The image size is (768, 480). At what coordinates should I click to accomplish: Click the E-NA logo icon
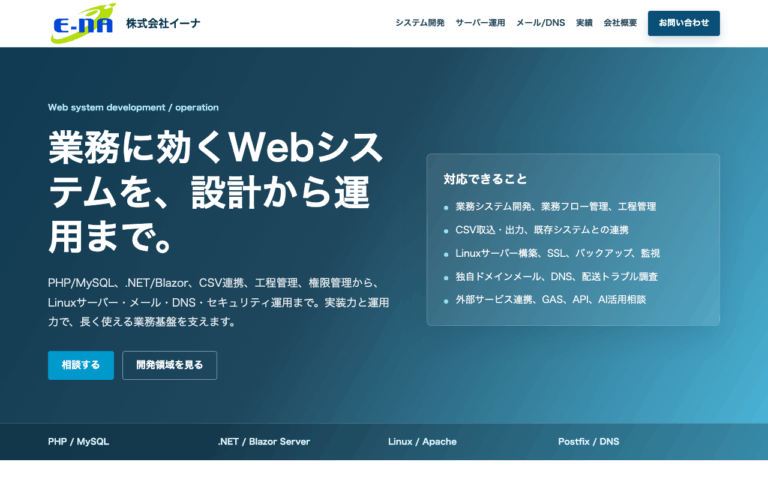click(83, 23)
